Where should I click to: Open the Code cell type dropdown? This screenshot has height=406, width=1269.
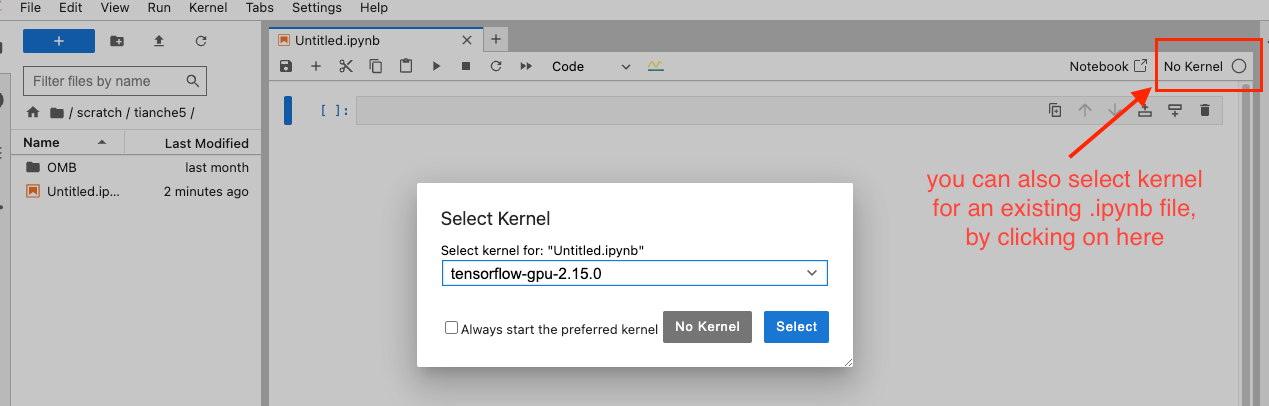pos(592,66)
